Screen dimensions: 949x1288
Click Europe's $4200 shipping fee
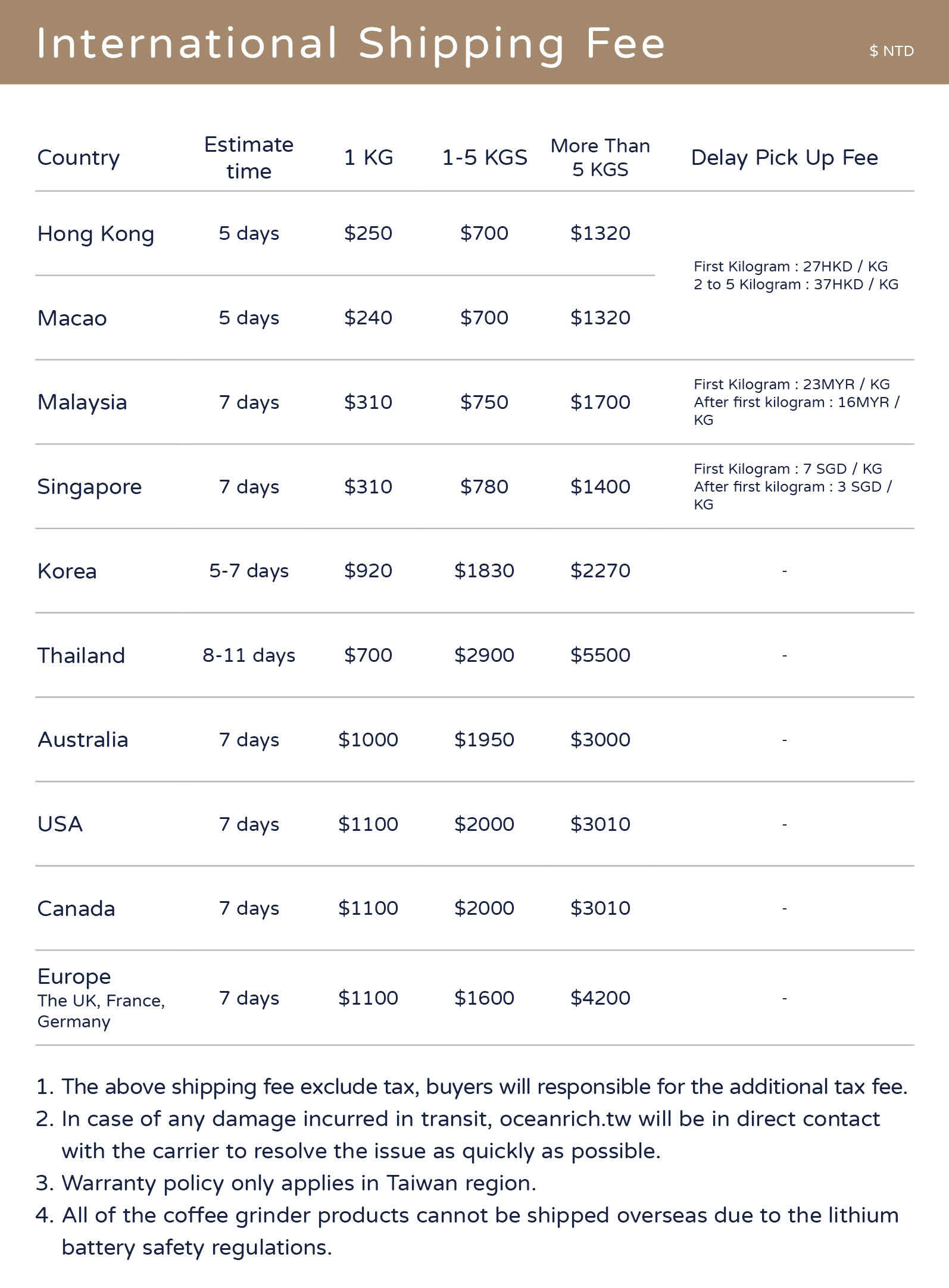click(600, 998)
